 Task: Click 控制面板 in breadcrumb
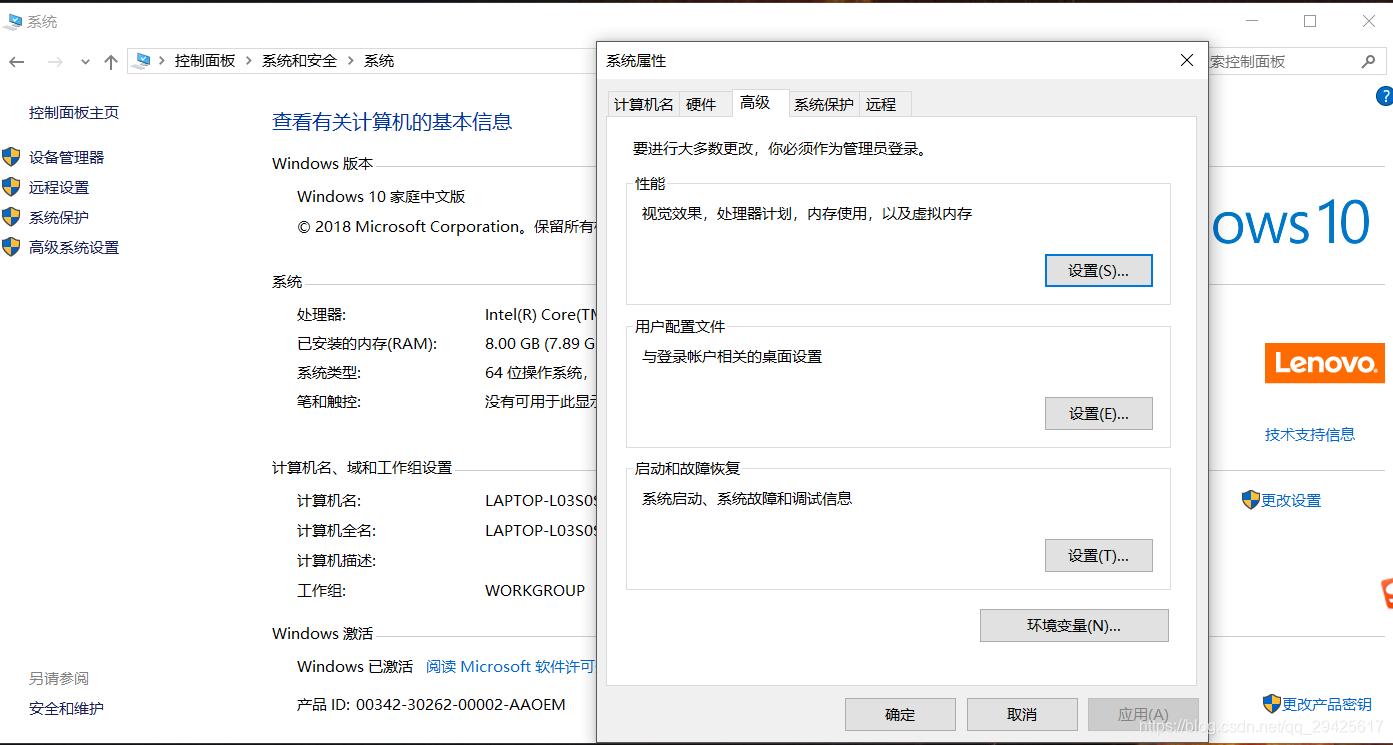pyautogui.click(x=205, y=61)
